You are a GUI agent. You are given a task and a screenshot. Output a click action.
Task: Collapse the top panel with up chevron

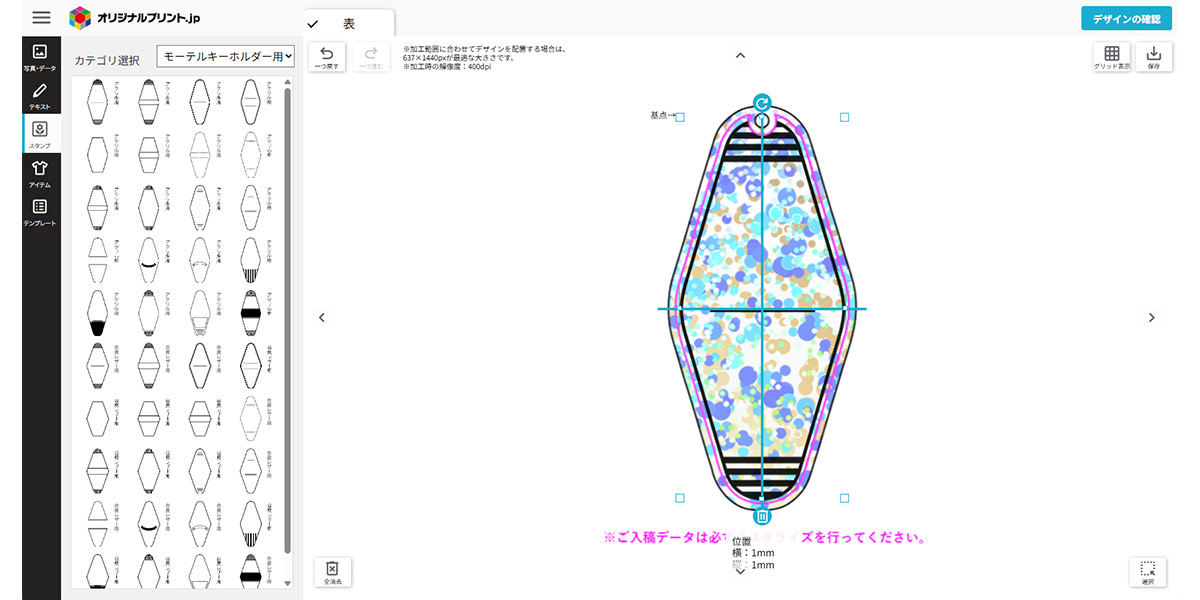tap(740, 56)
